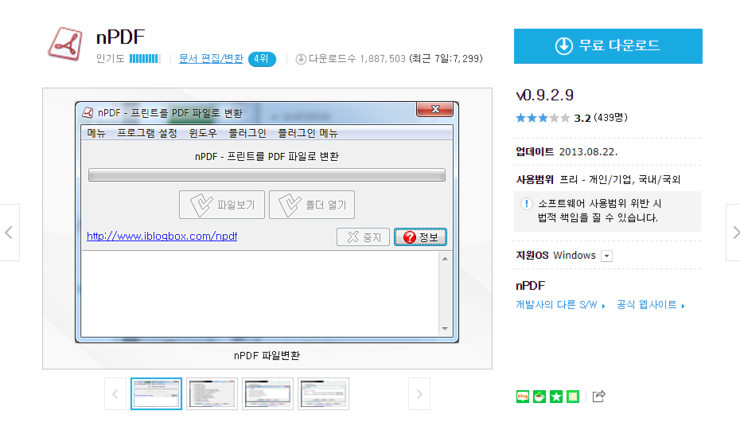Select the third screenshot thumbnail
This screenshot has height=438, width=740.
(268, 394)
